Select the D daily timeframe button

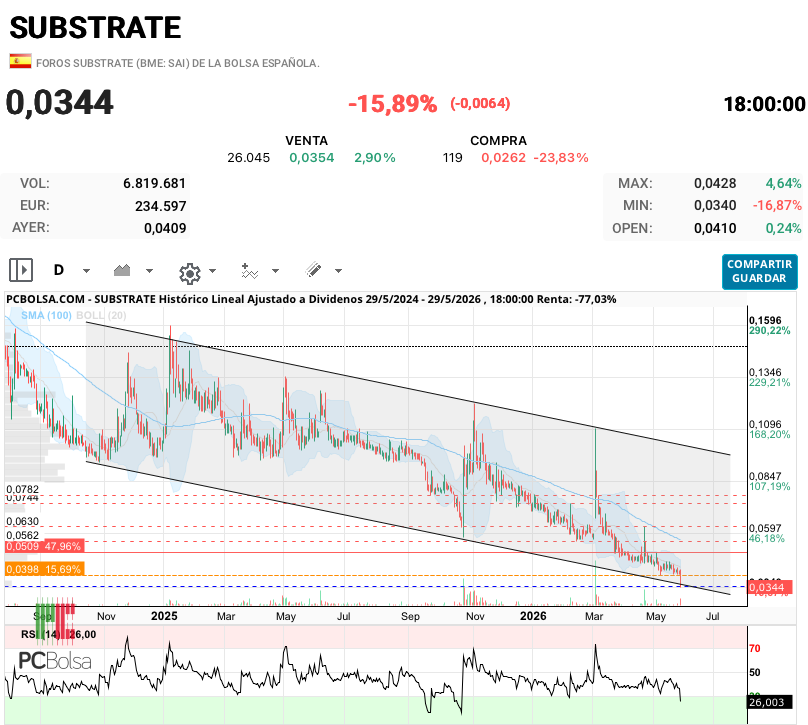click(x=59, y=270)
